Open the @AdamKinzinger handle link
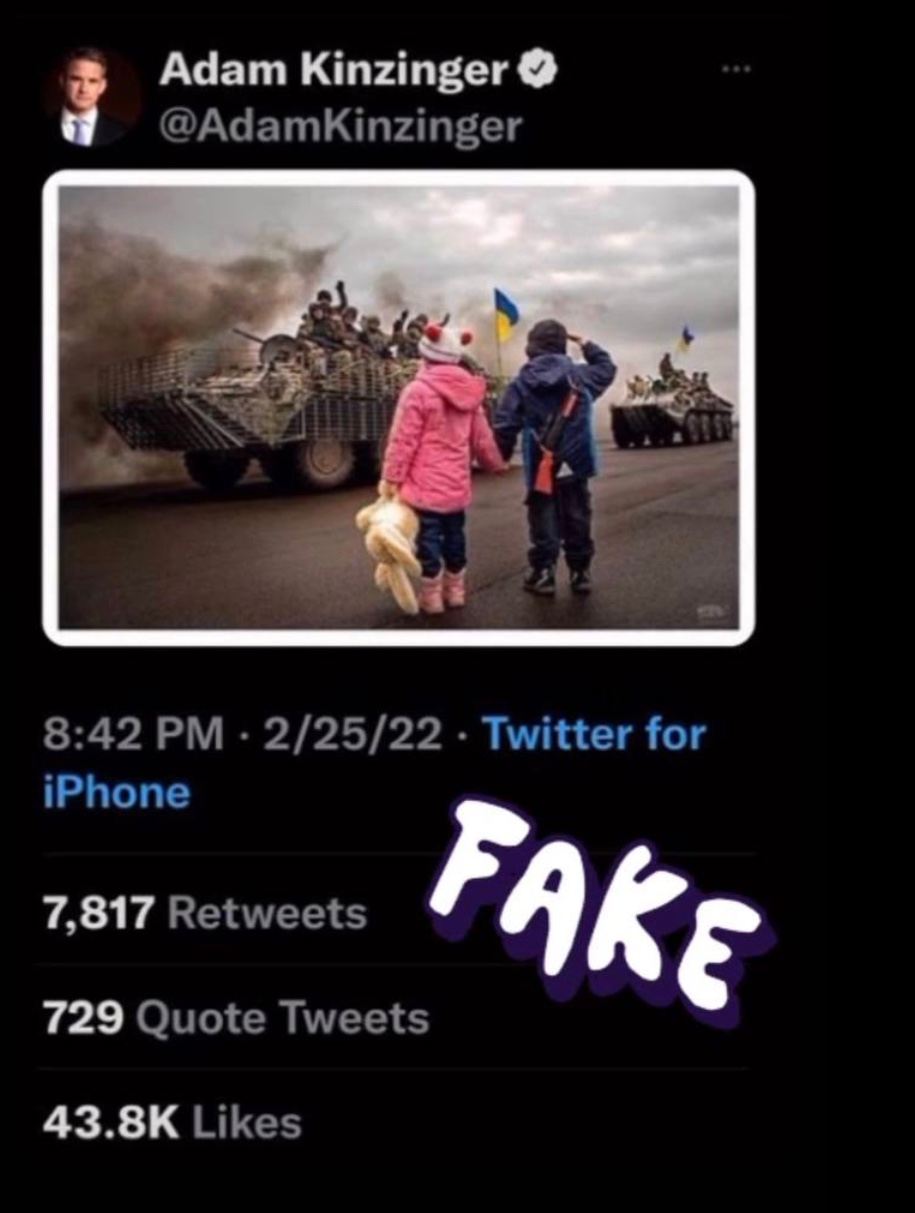The image size is (915, 1213). point(340,126)
